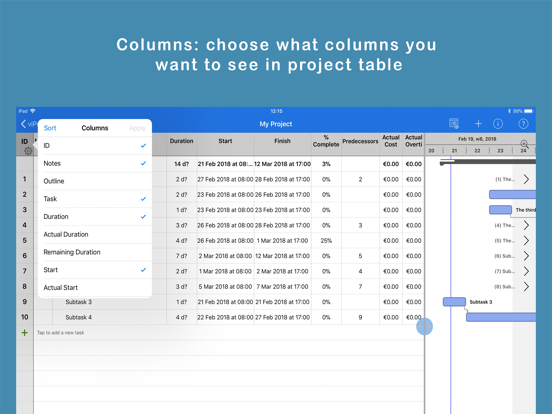
Task: Tap the green plus to add task
Action: (x=25, y=333)
